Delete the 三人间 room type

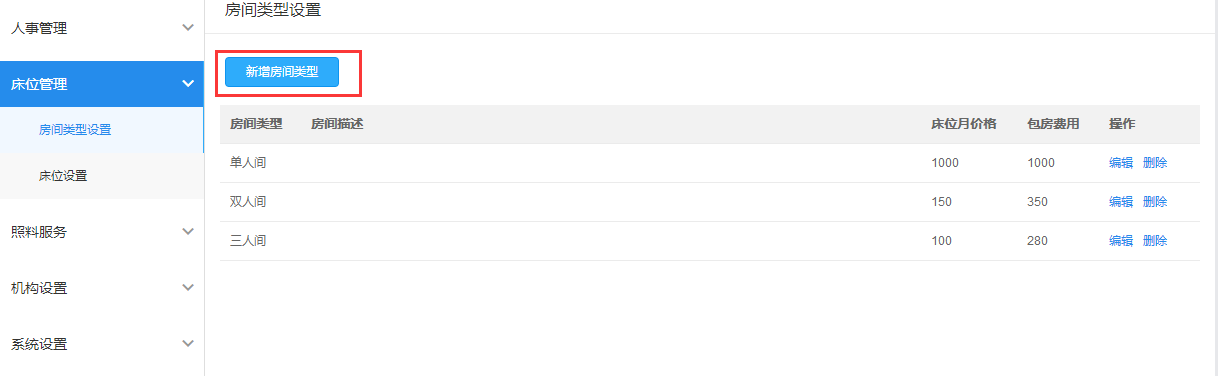click(1155, 241)
